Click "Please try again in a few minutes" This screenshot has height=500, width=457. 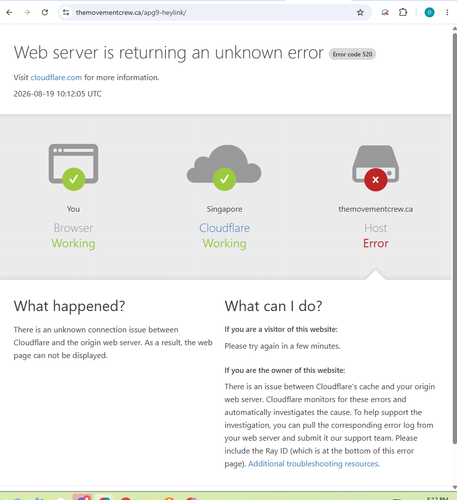[282, 346]
